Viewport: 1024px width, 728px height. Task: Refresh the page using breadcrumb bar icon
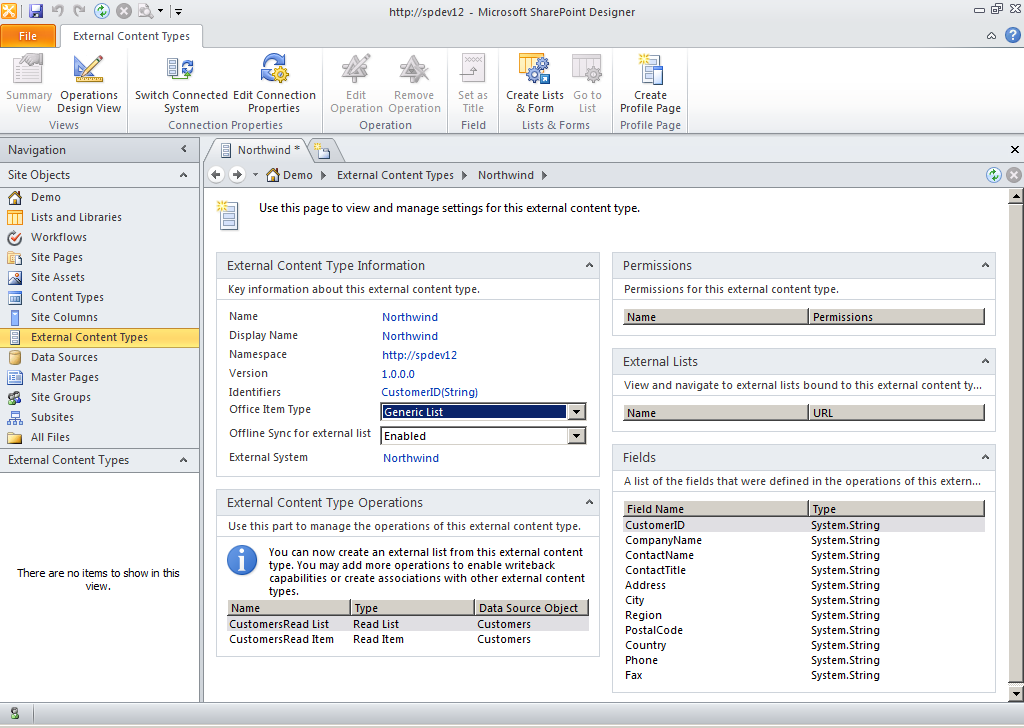[993, 175]
